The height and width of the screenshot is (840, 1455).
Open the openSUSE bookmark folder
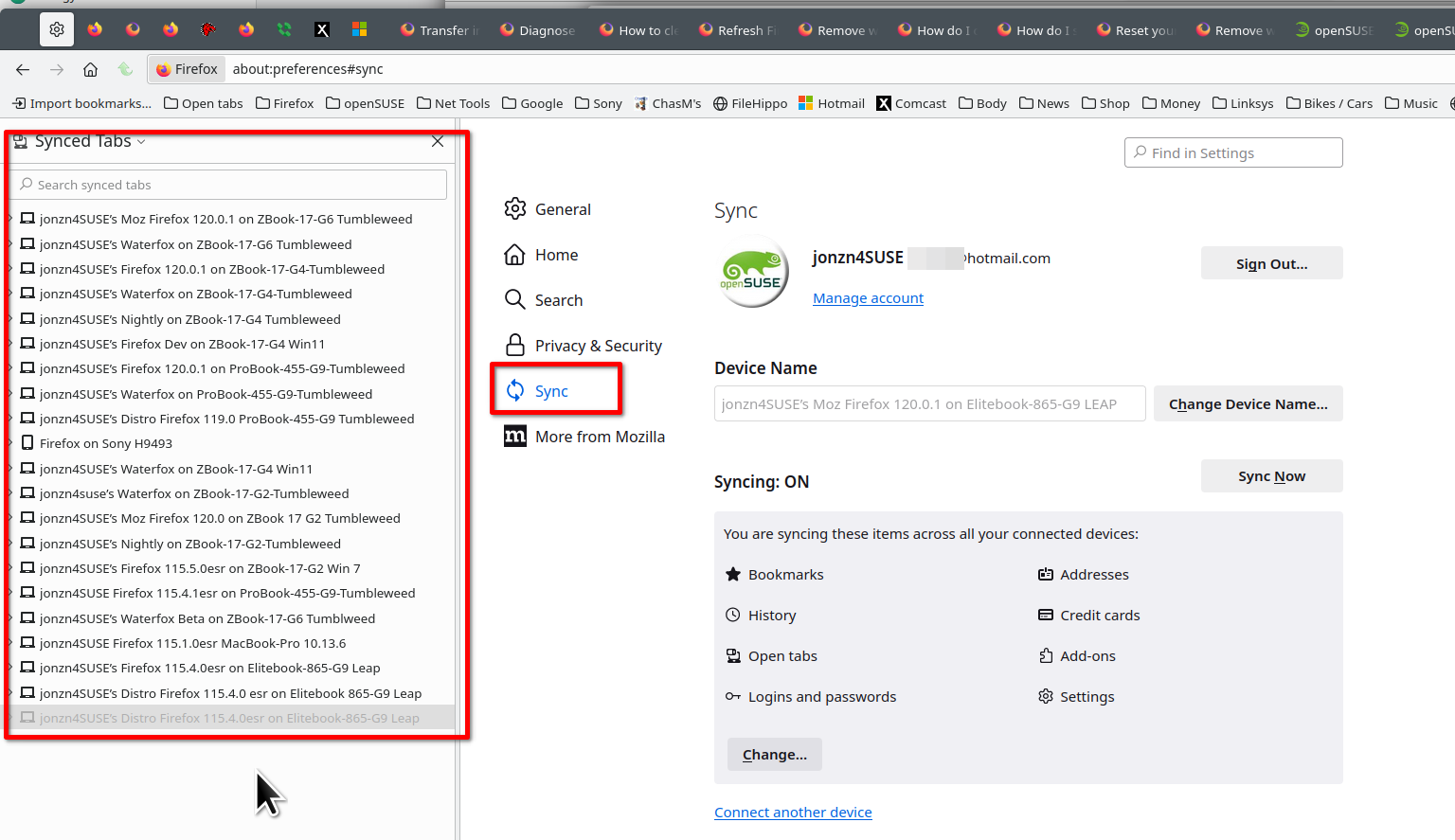(x=365, y=103)
